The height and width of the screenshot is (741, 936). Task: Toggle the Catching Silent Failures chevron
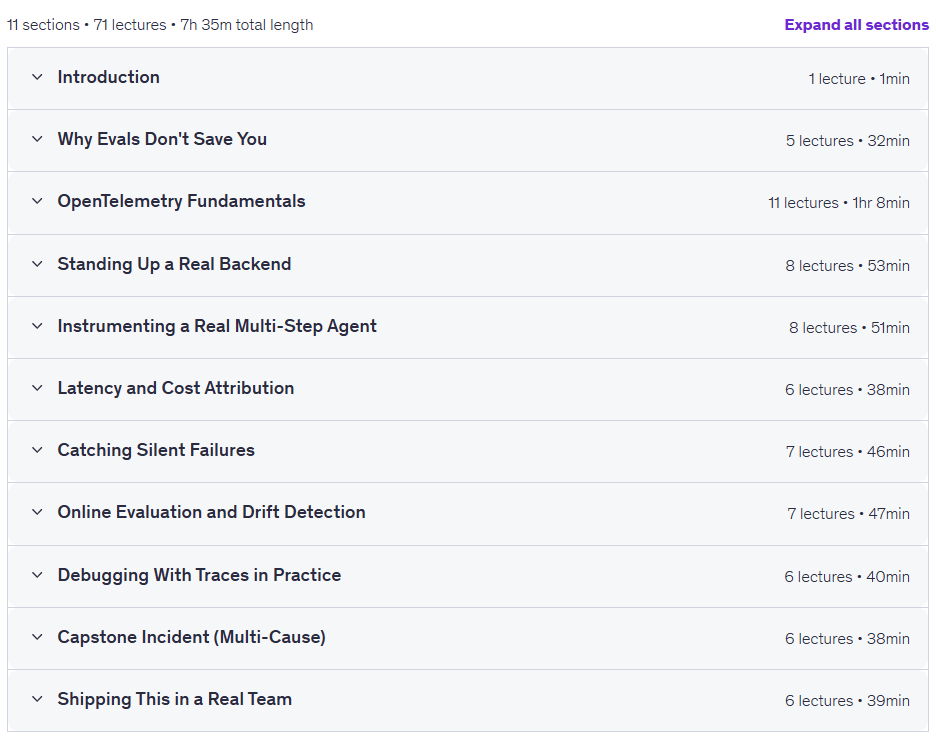pos(37,450)
